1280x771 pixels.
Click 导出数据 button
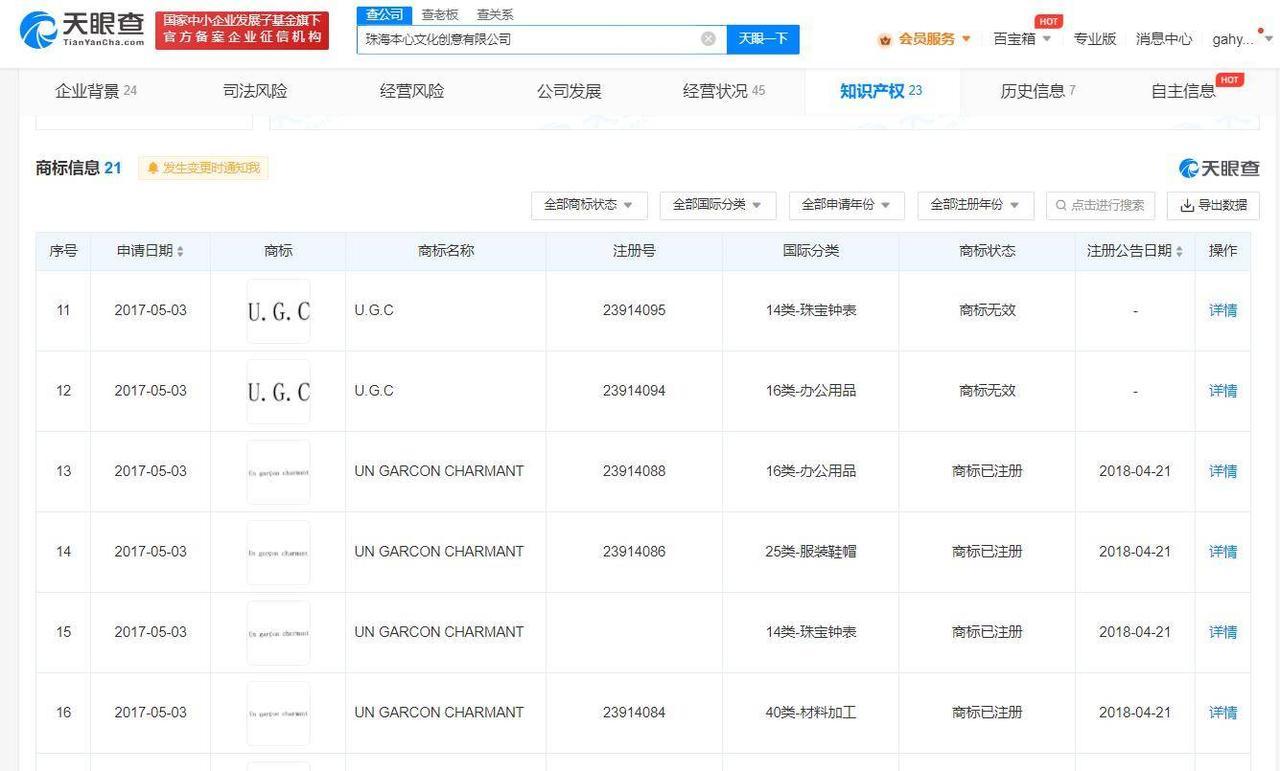point(1213,205)
